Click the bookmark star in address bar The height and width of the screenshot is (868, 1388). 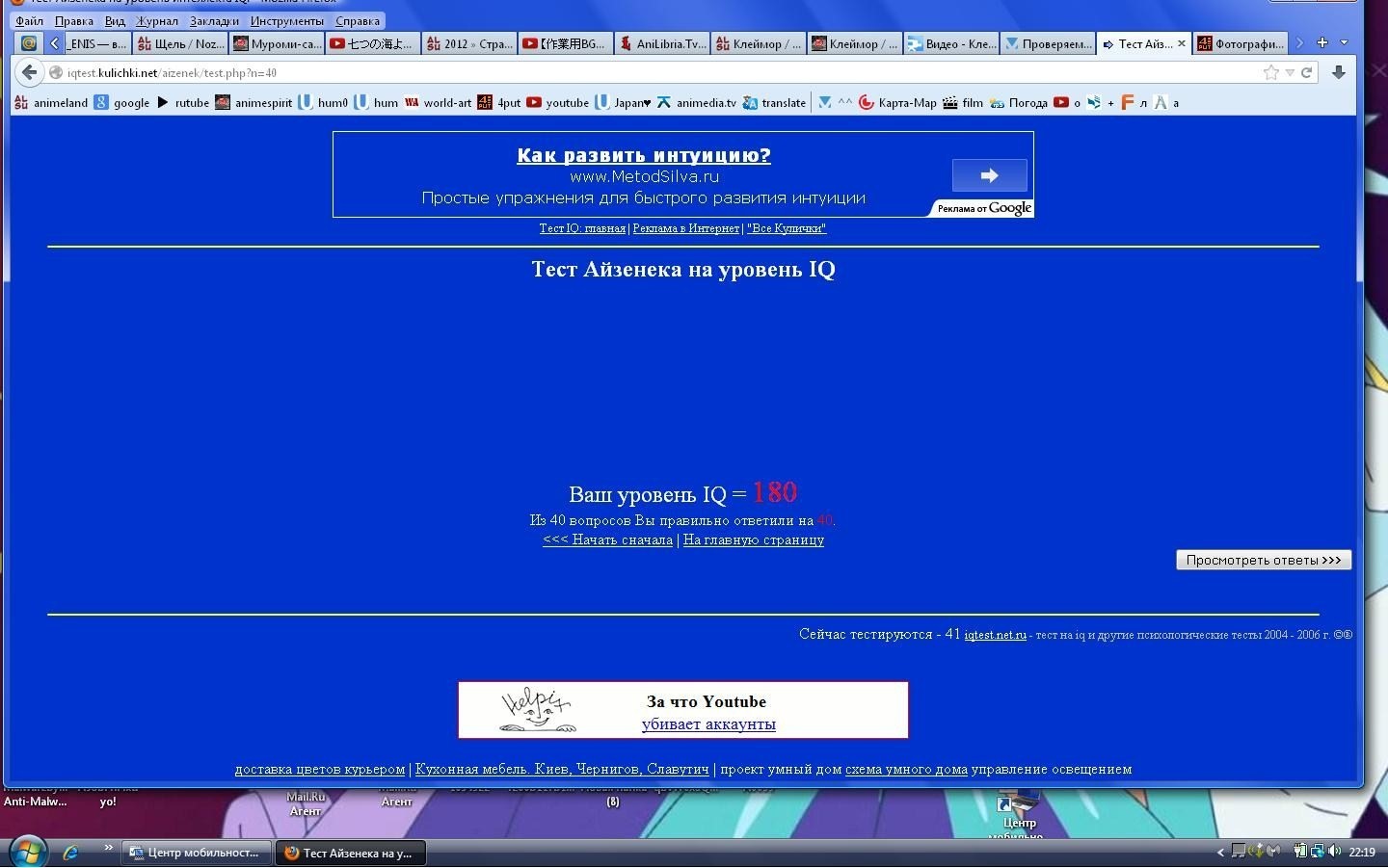1271,72
